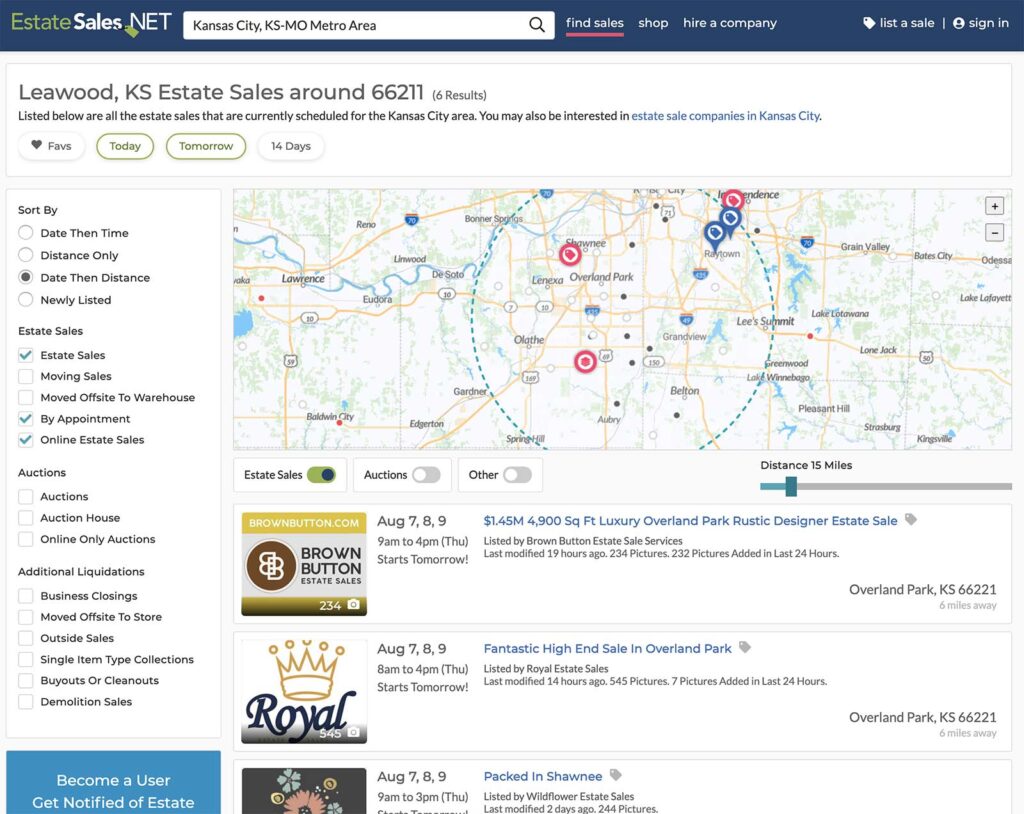Click the EstateSales.NET logo

88,22
